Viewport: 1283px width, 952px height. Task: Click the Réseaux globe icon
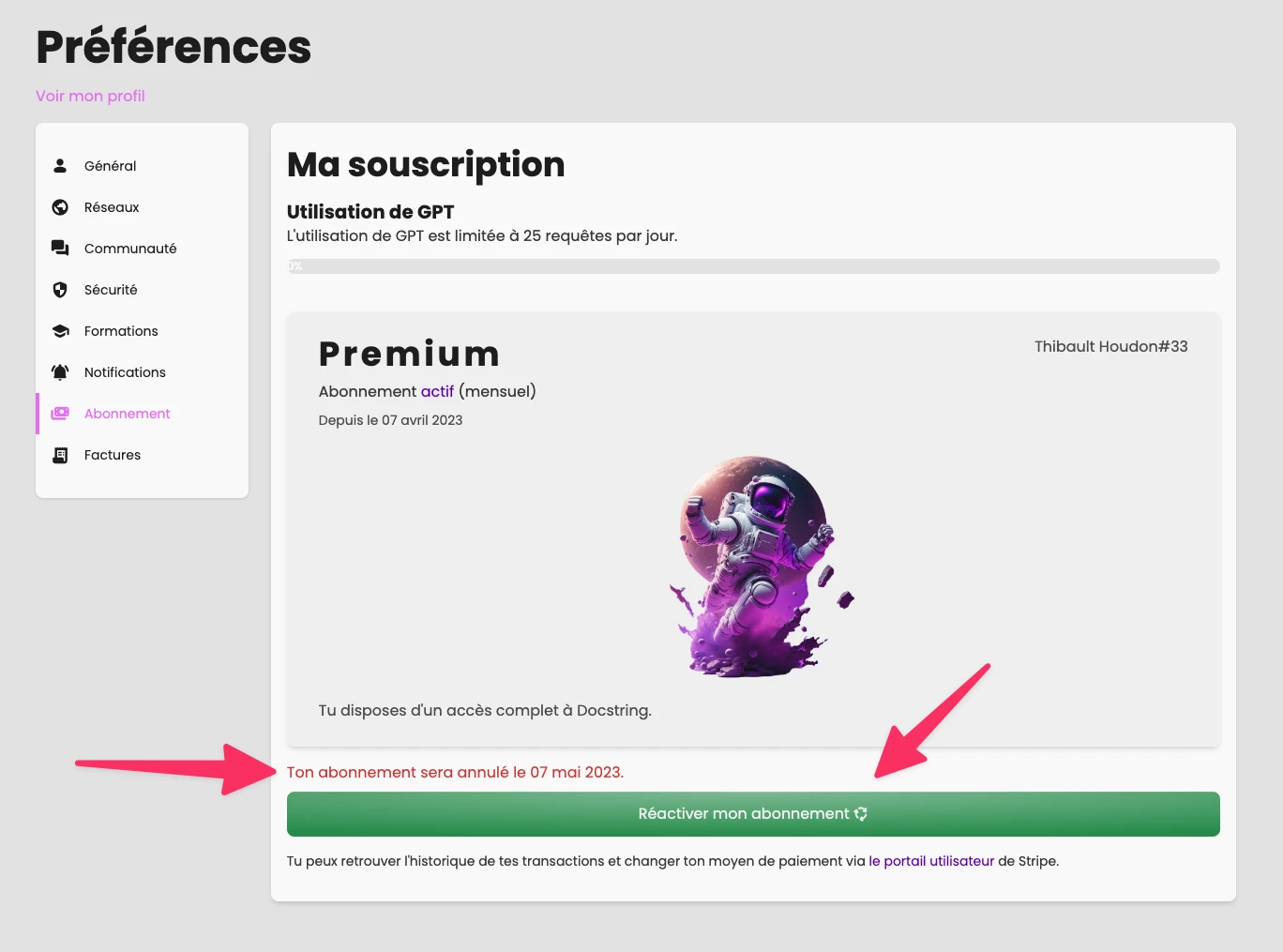click(x=60, y=207)
